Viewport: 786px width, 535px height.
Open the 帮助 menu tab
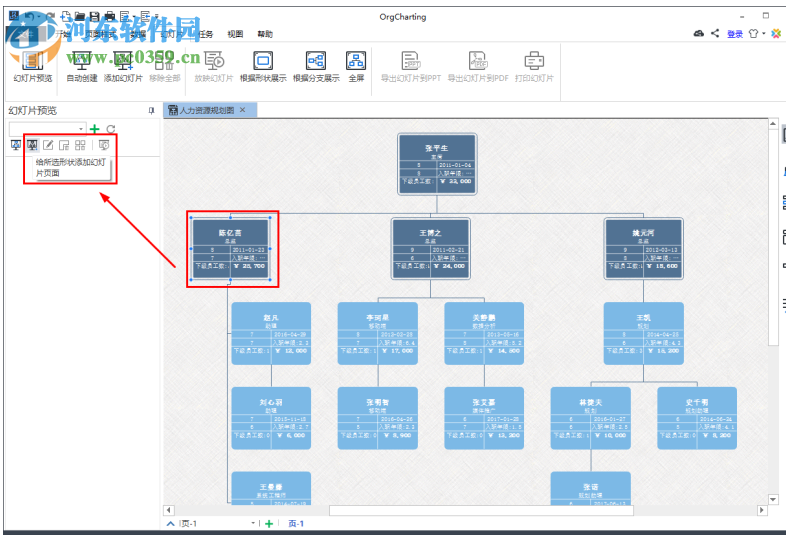265,34
